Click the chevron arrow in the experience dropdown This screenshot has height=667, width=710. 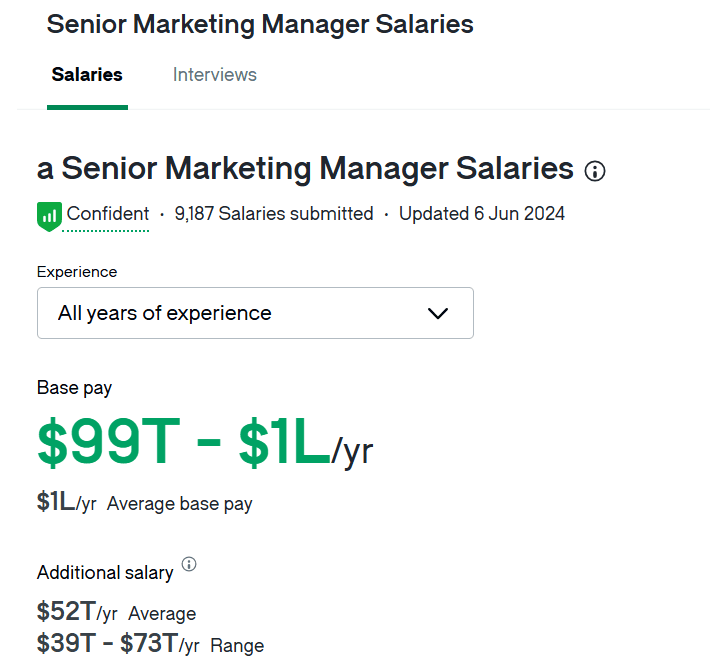[x=437, y=313]
